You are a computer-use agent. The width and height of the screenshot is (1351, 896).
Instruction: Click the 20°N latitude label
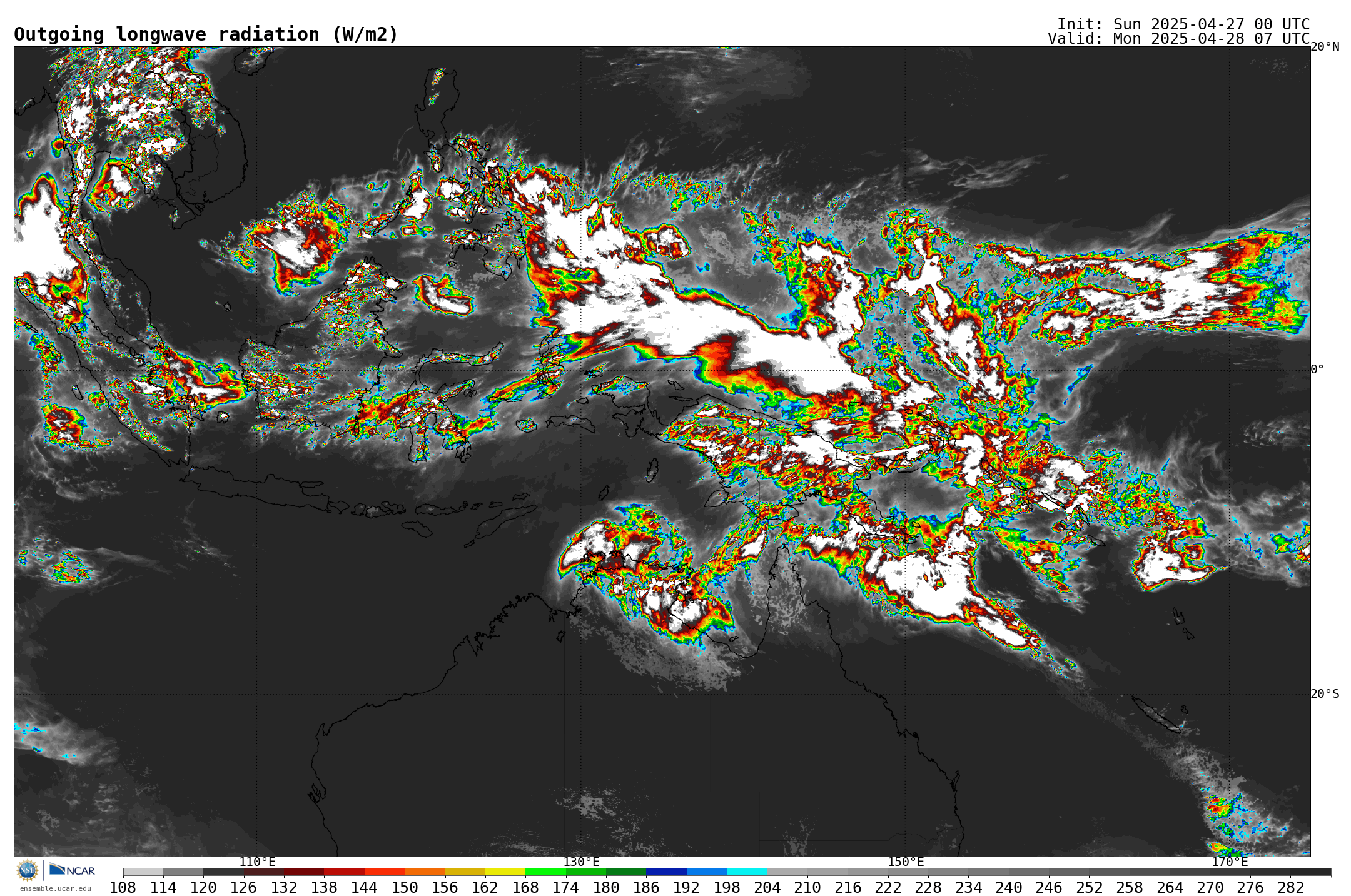click(1325, 47)
